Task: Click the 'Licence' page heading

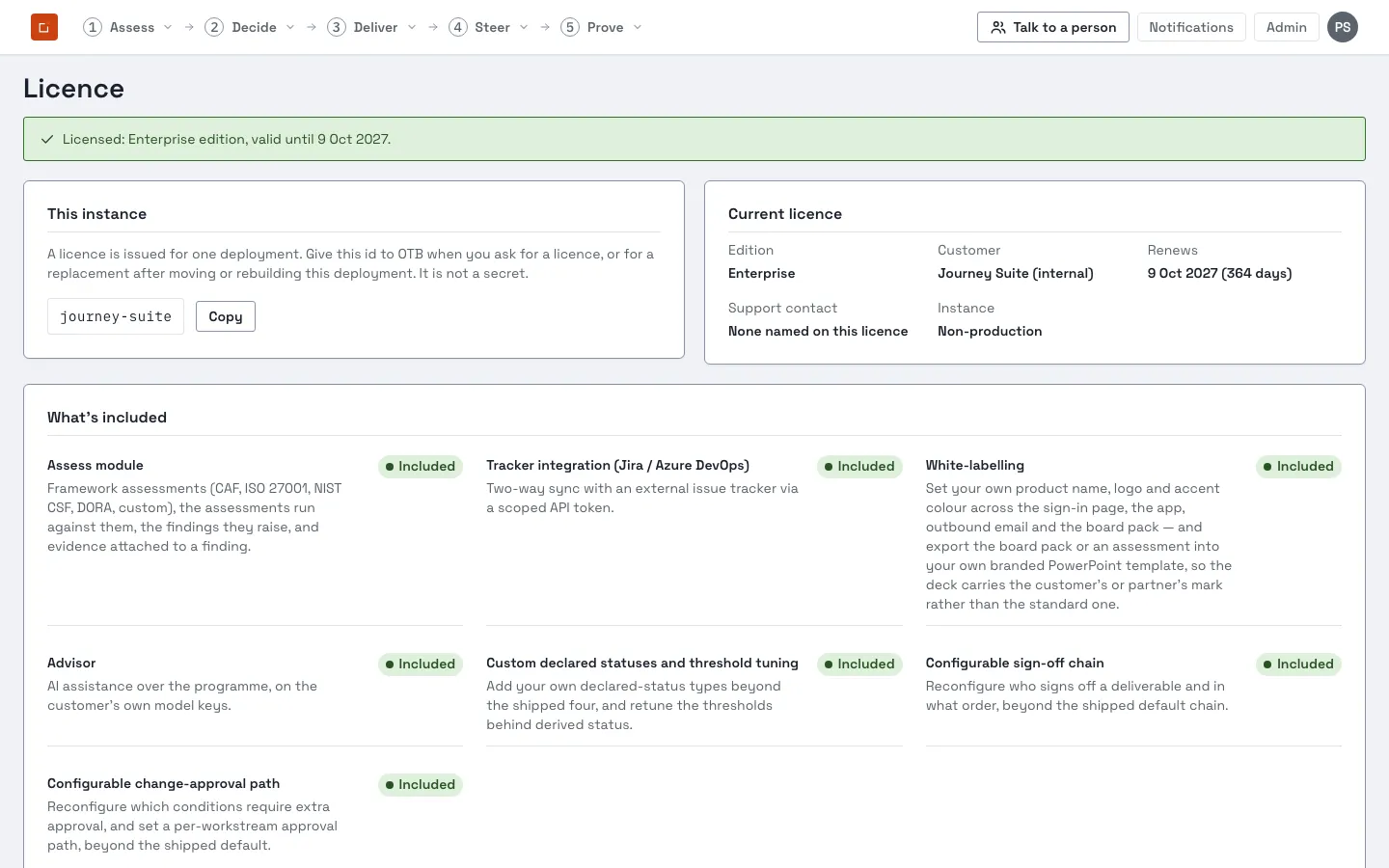Action: pyautogui.click(x=73, y=89)
